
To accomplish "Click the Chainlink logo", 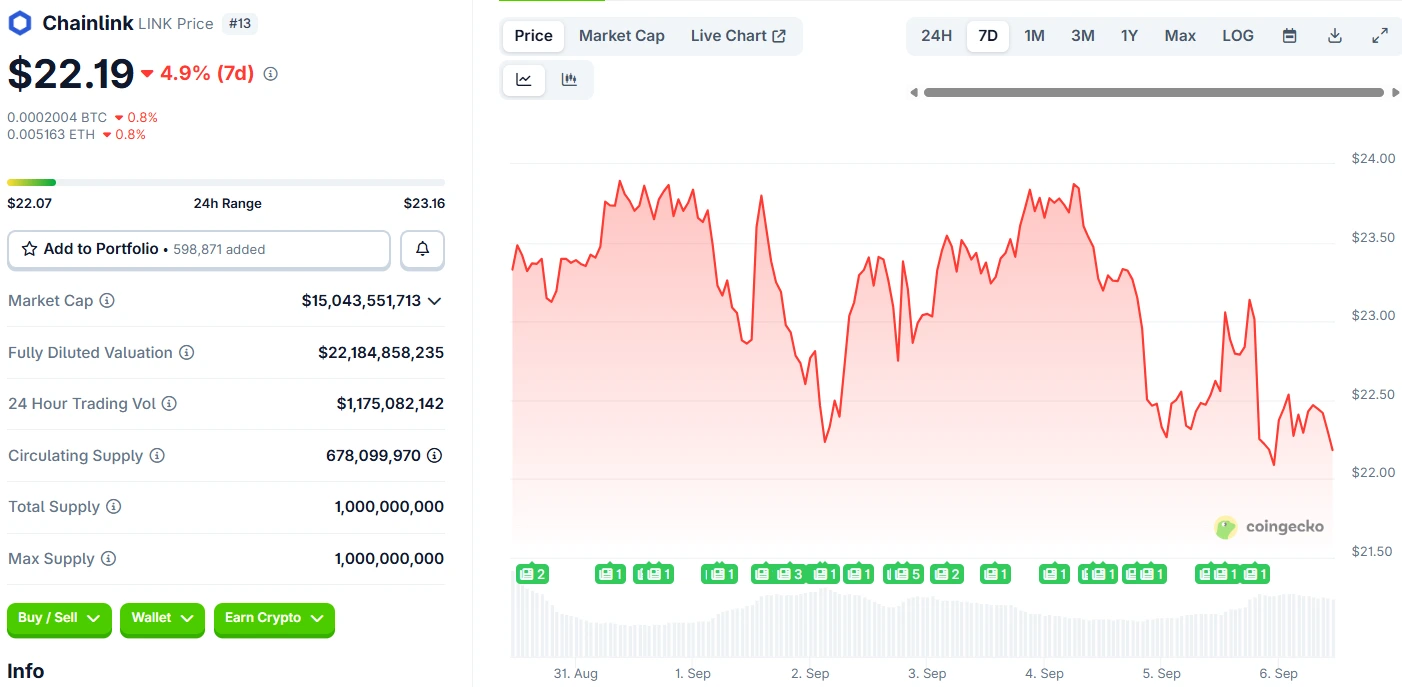I will 18,22.
